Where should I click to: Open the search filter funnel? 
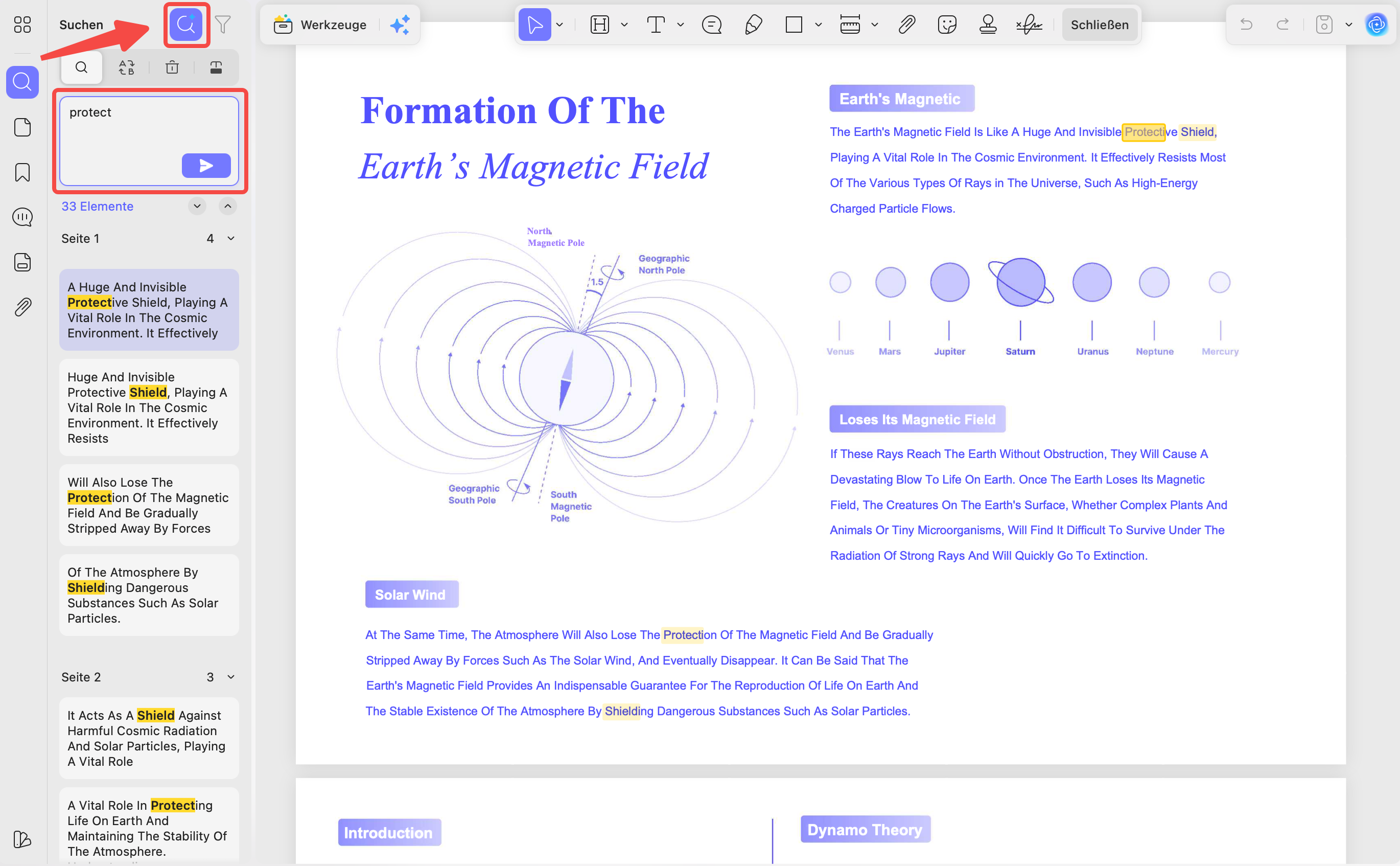coord(223,25)
